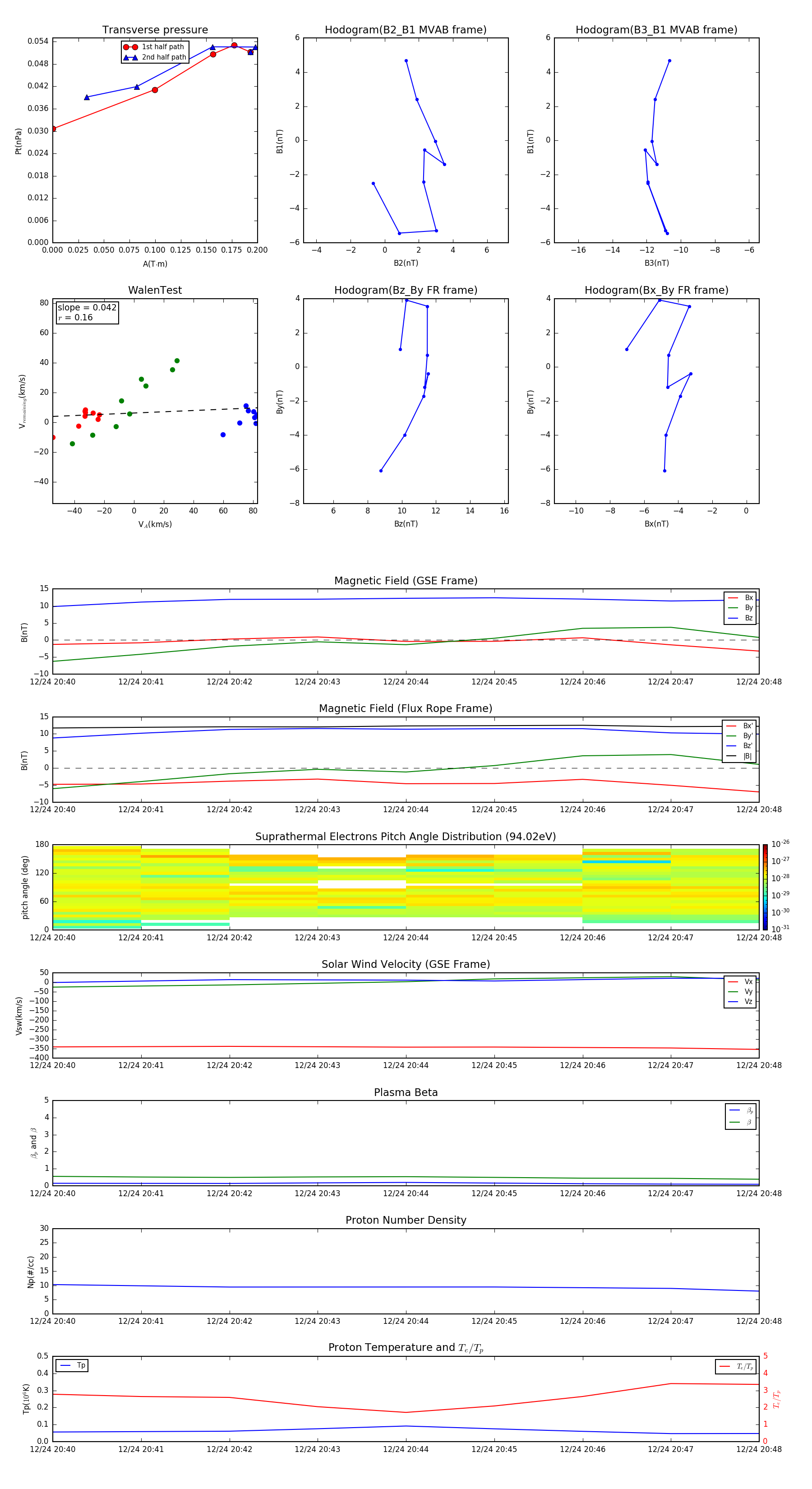Click the dashed fit line in WalenTest plot
Viewport: 812px width, 1489px height.
pos(155,412)
